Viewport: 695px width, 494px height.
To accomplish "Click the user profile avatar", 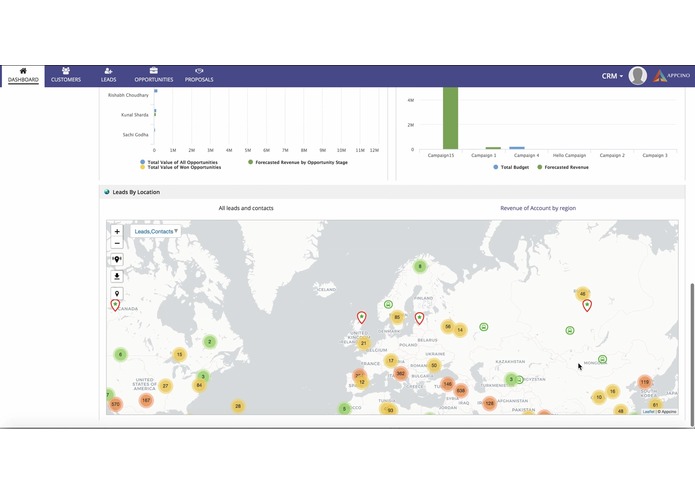I will (637, 76).
